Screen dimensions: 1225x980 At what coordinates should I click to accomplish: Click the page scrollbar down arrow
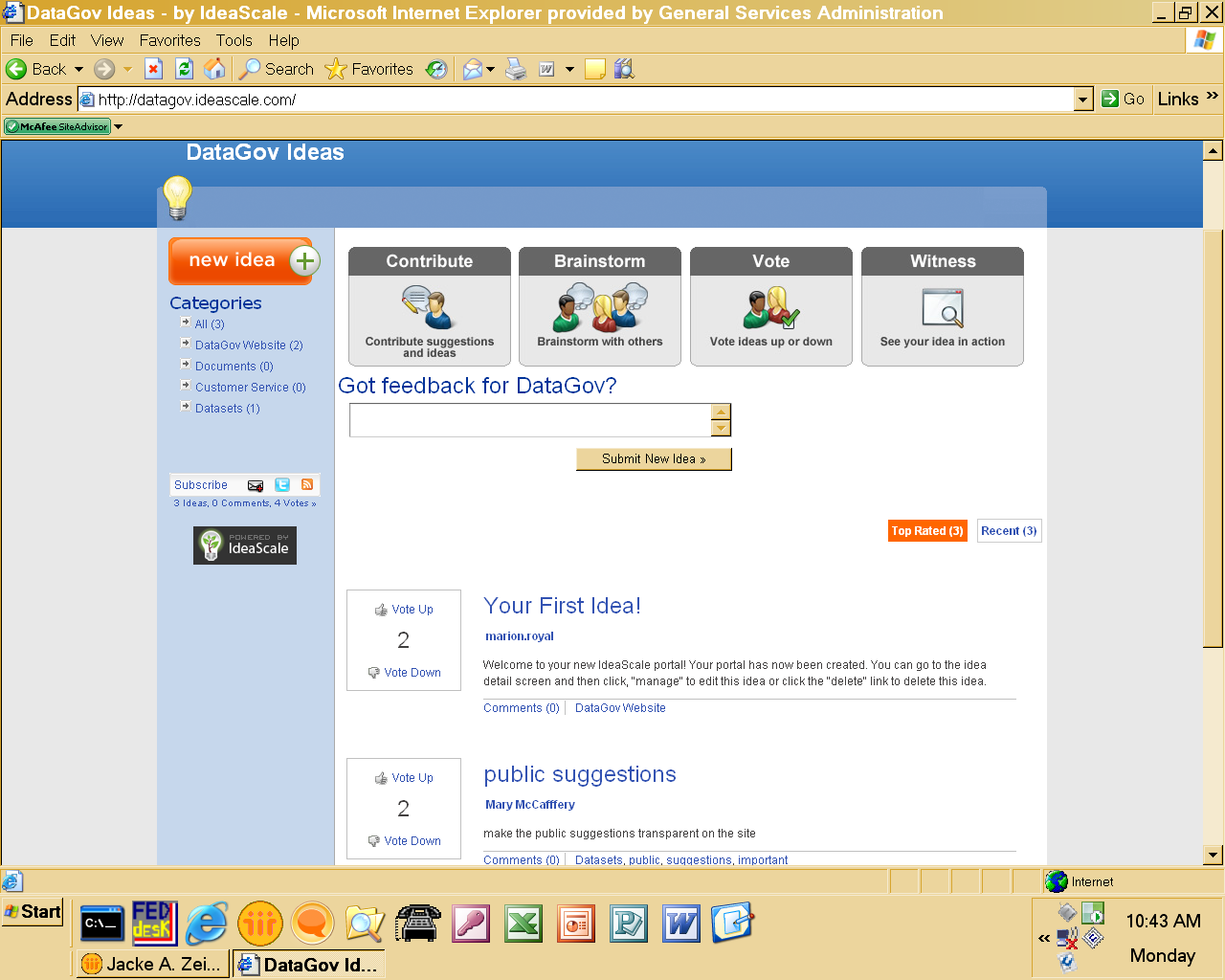point(1213,855)
